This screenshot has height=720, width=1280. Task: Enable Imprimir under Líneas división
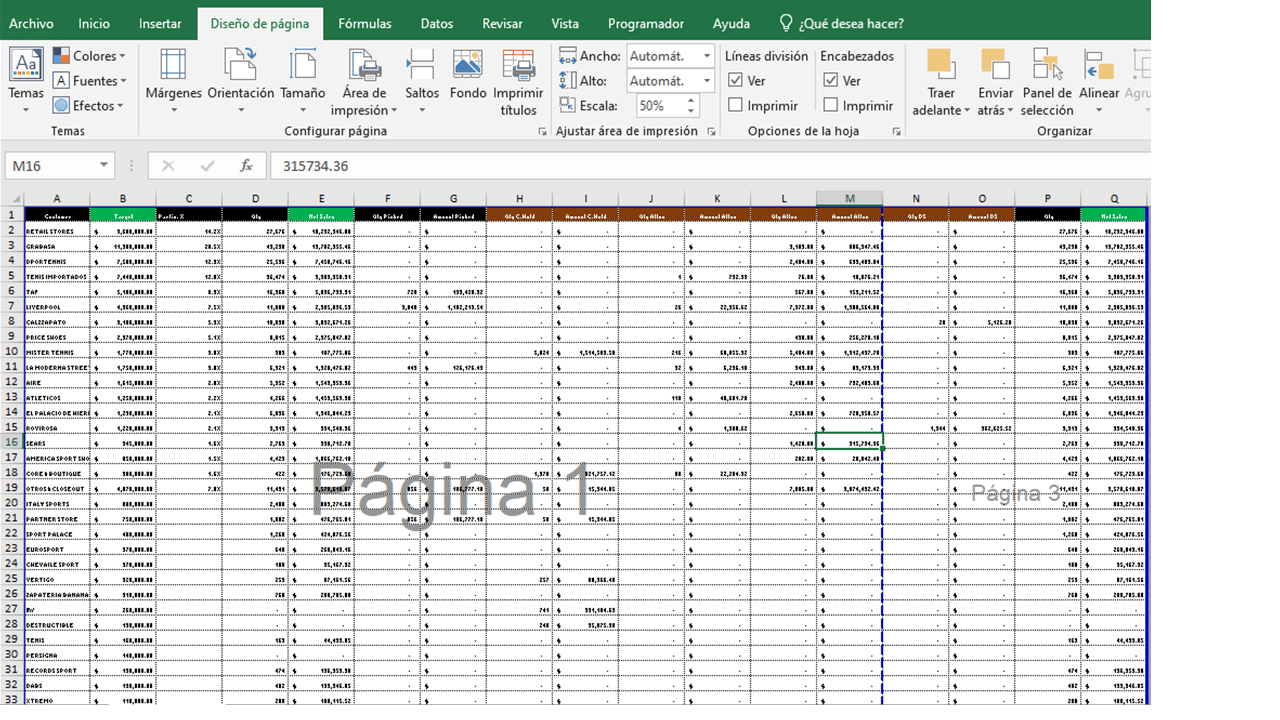[737, 105]
